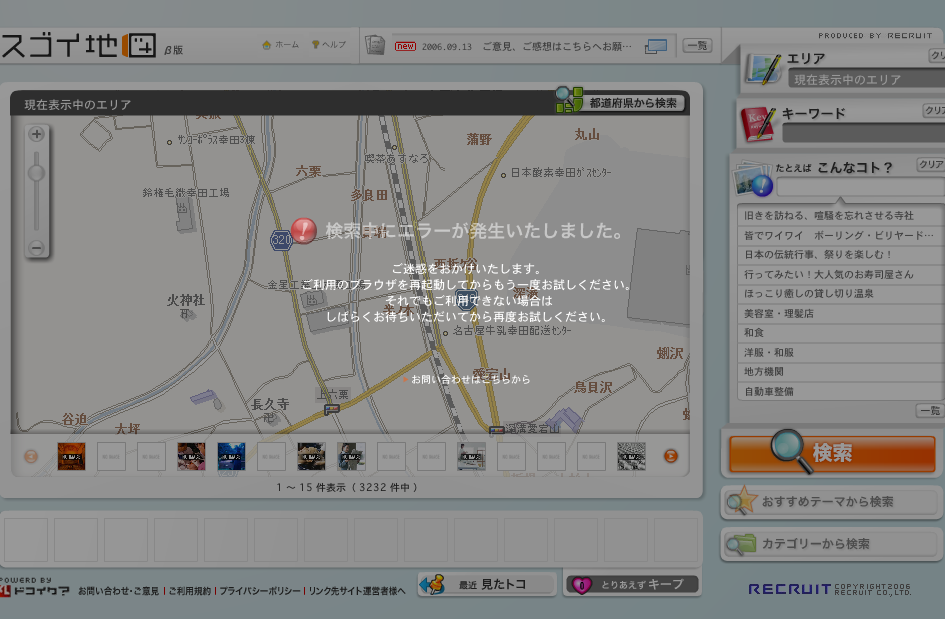Show previous thumbnails with left arrow
The image size is (945, 619).
31,457
